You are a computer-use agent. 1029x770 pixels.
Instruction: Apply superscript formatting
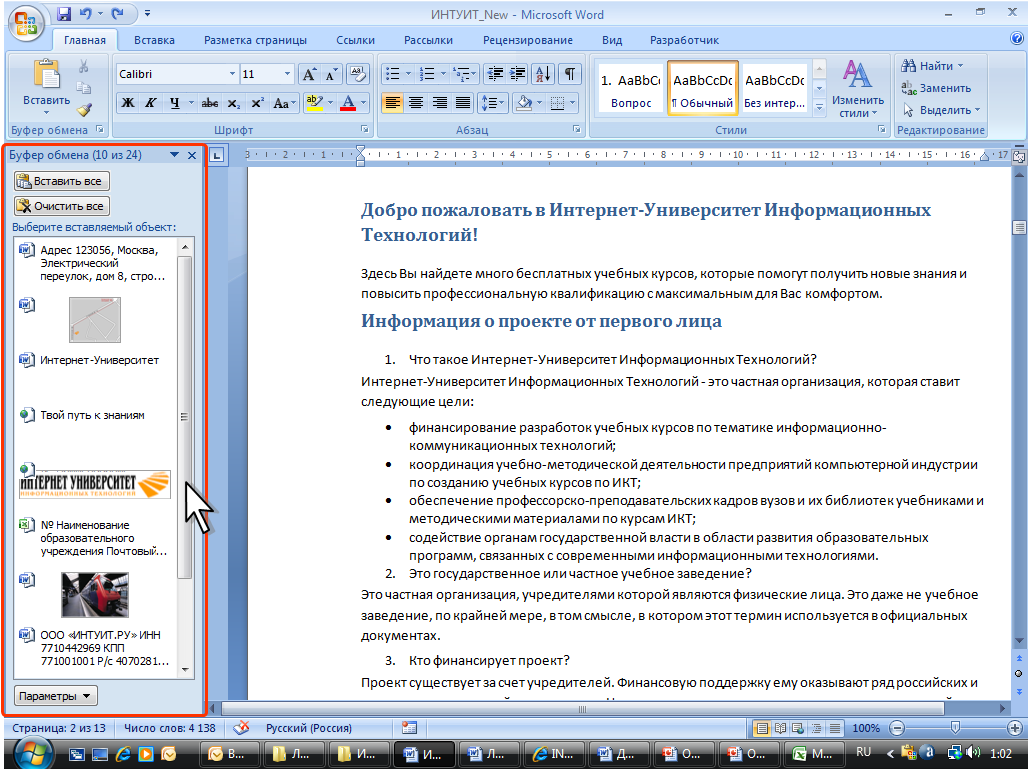coord(257,103)
